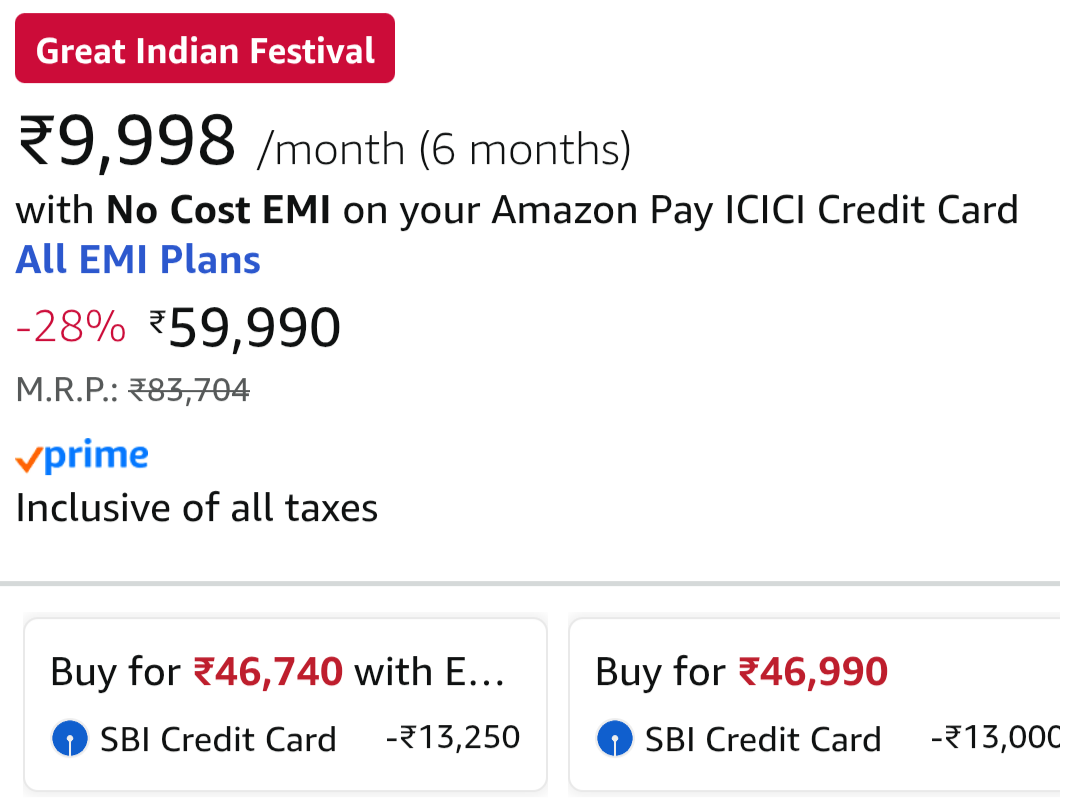
Task: Tap SBI Credit Card label in second offer
Action: point(763,740)
